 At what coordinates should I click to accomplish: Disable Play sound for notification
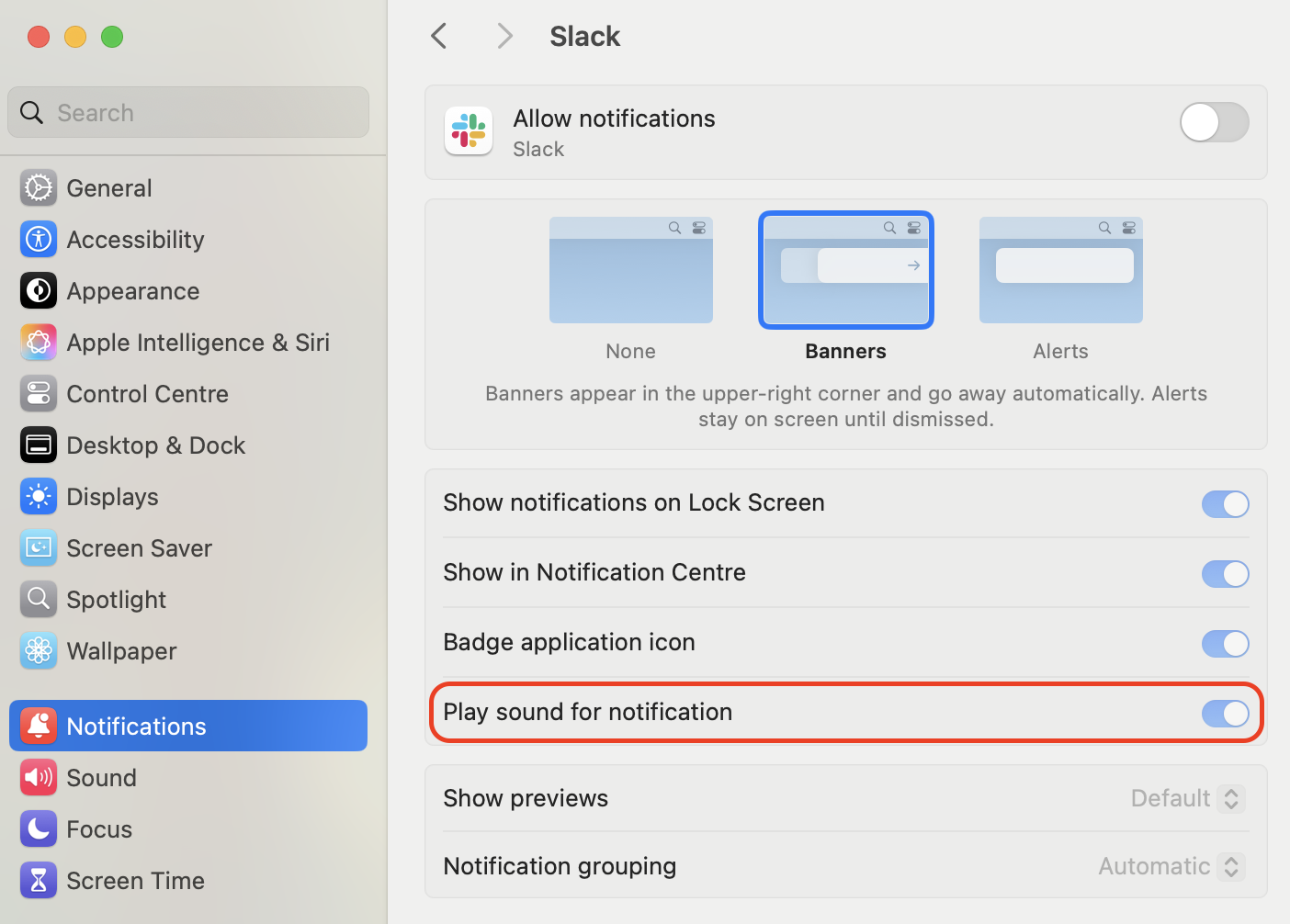coord(1226,714)
